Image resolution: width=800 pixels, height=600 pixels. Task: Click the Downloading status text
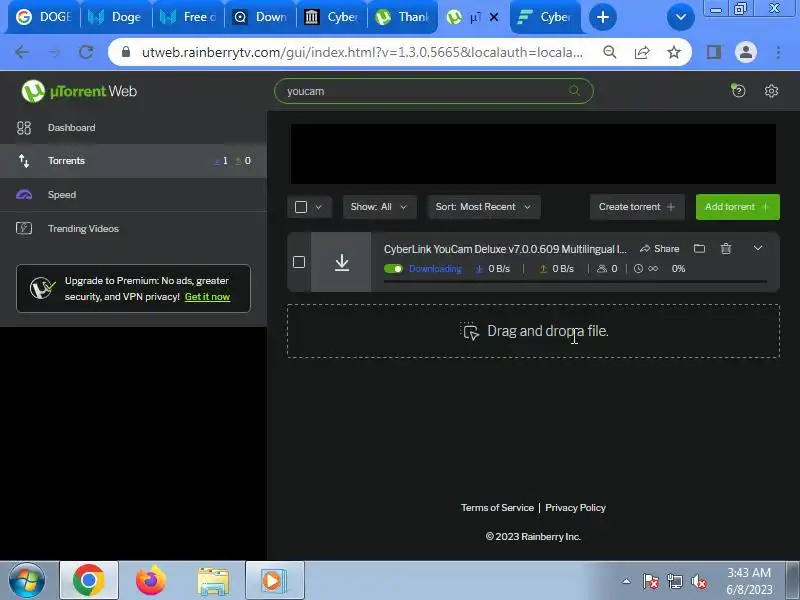coord(435,269)
